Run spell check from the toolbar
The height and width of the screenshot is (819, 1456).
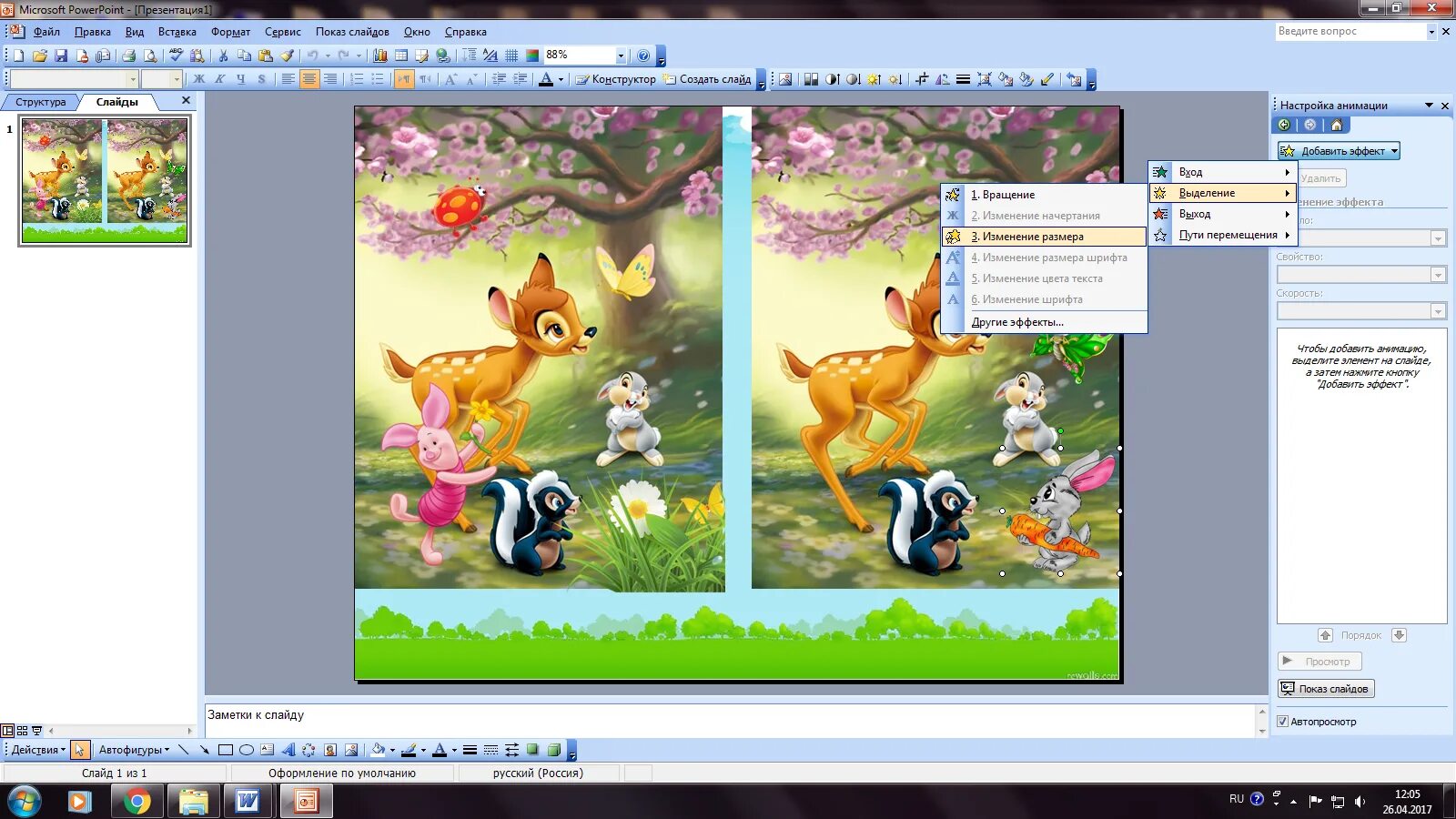point(177,56)
